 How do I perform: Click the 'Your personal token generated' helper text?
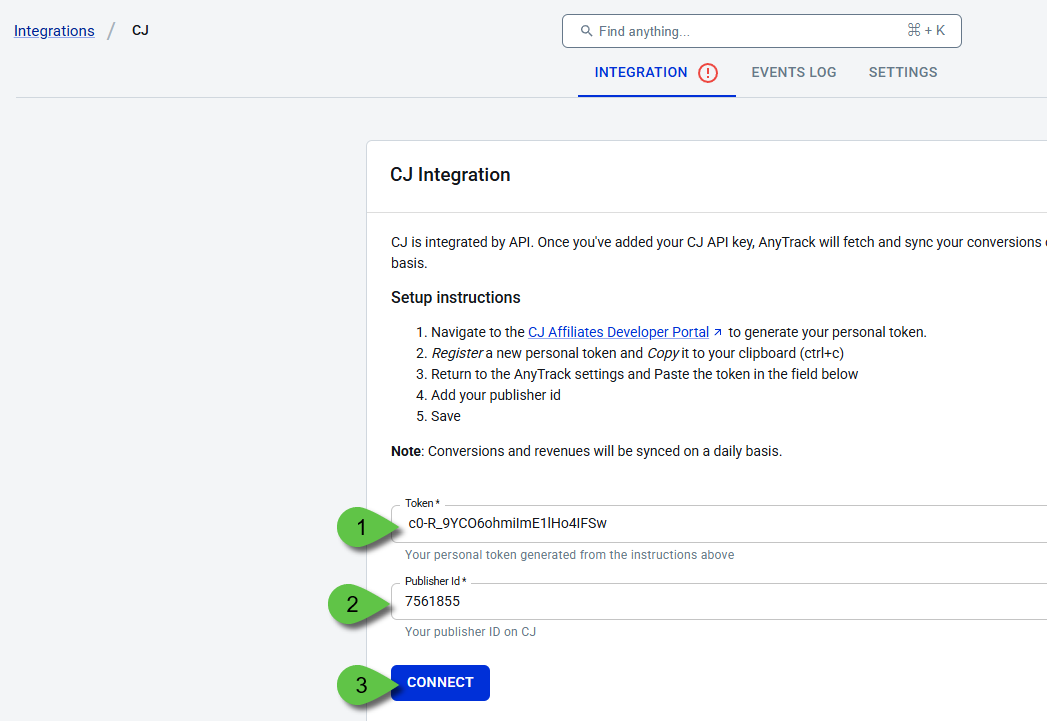(x=569, y=555)
